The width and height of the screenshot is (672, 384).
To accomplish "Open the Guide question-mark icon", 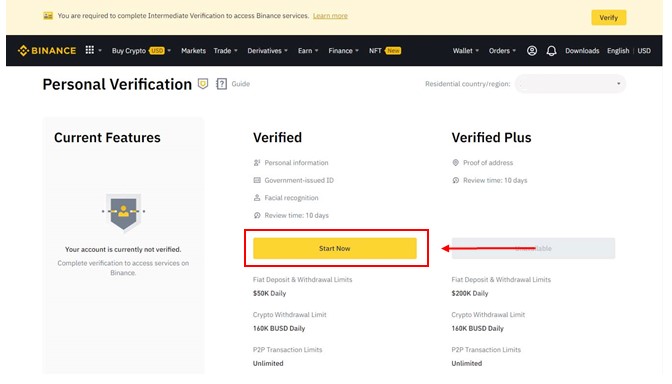I will pyautogui.click(x=221, y=84).
